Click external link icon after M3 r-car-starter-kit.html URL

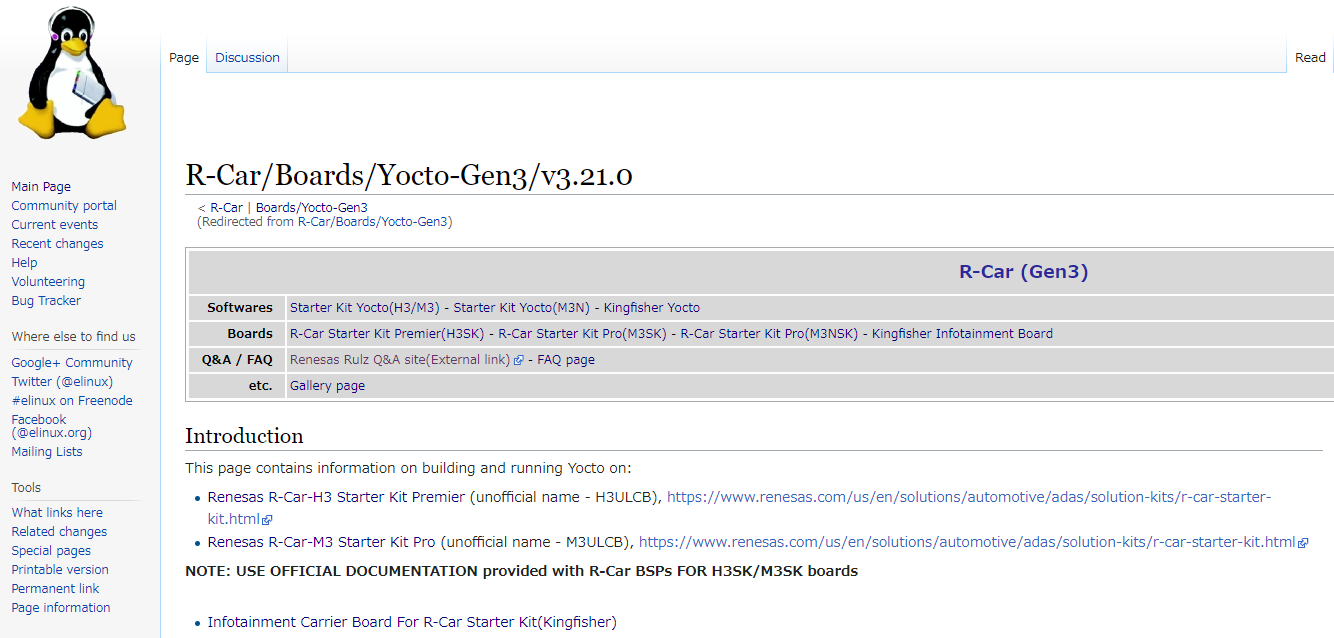pyautogui.click(x=1303, y=543)
